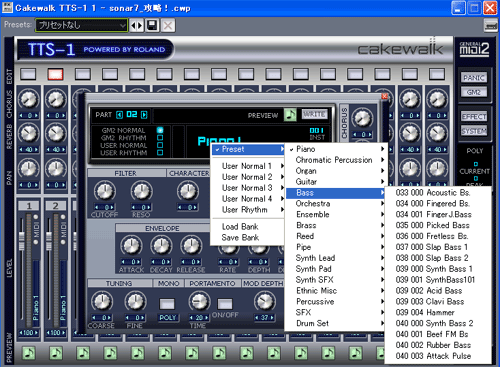500x367 pixels.
Task: Select 033 000 Acoustic Bs.
Action: (x=438, y=193)
